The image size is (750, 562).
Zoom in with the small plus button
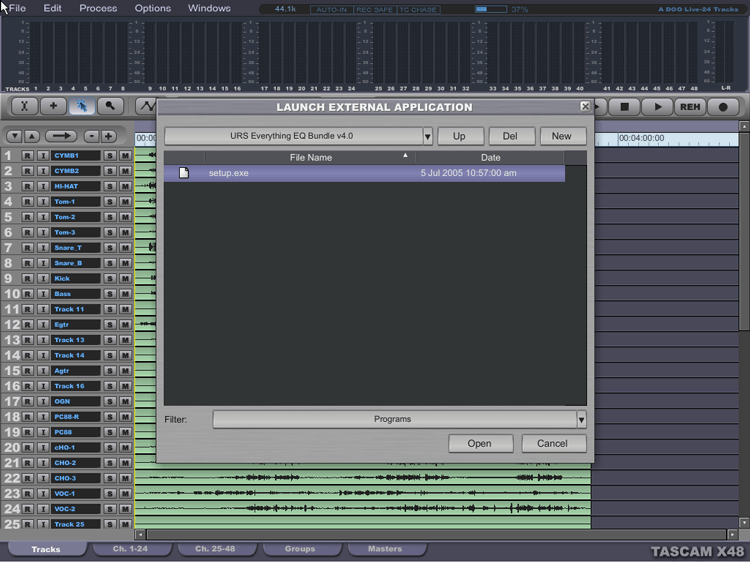click(x=109, y=136)
